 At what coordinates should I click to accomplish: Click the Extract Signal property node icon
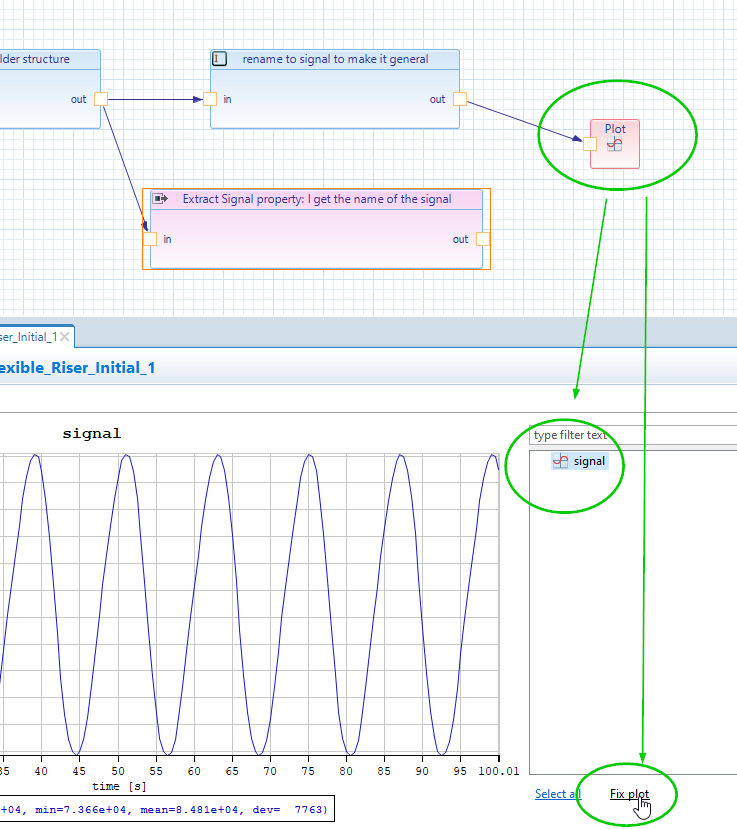[159, 199]
